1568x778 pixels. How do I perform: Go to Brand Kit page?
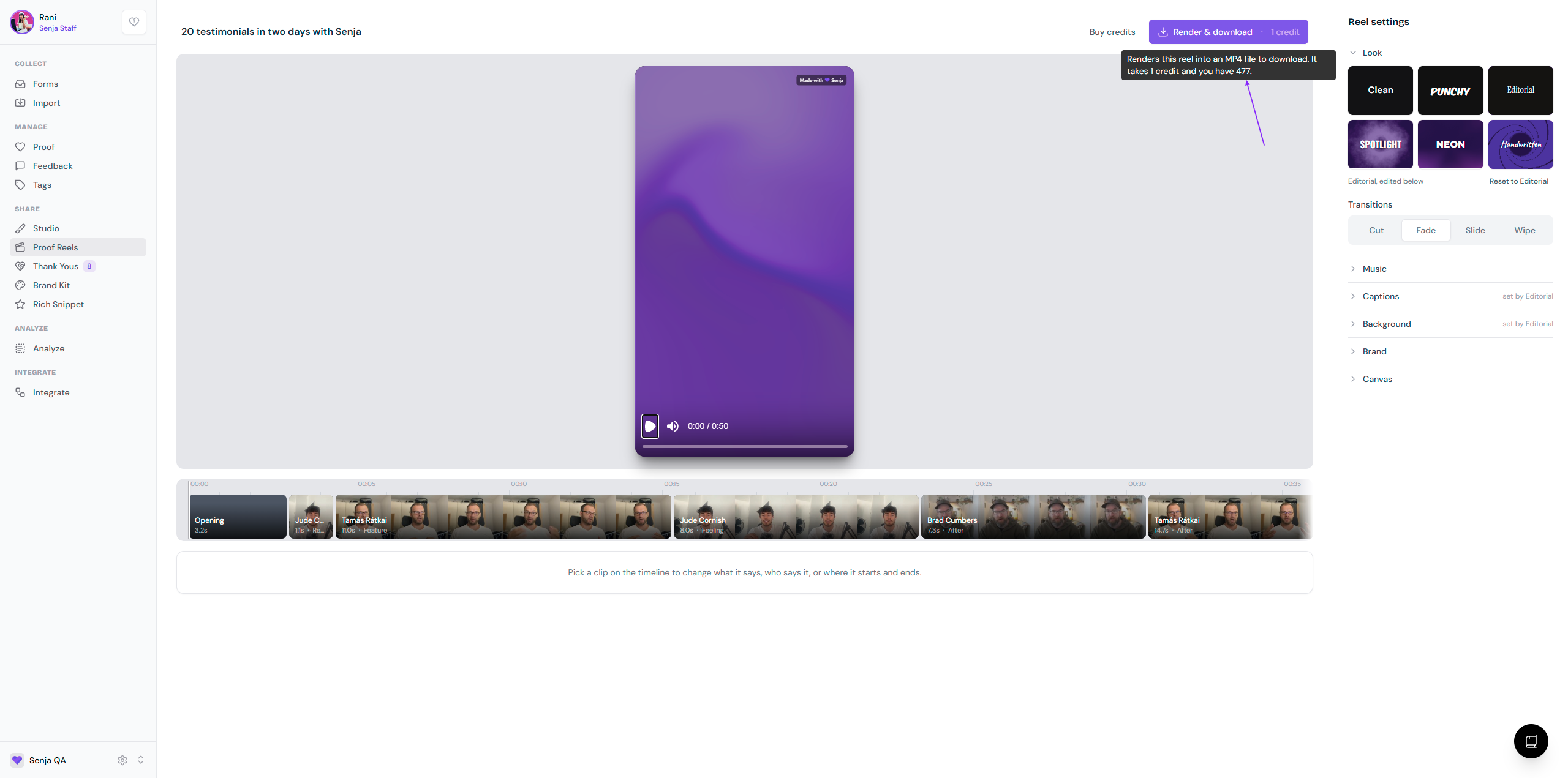78,285
